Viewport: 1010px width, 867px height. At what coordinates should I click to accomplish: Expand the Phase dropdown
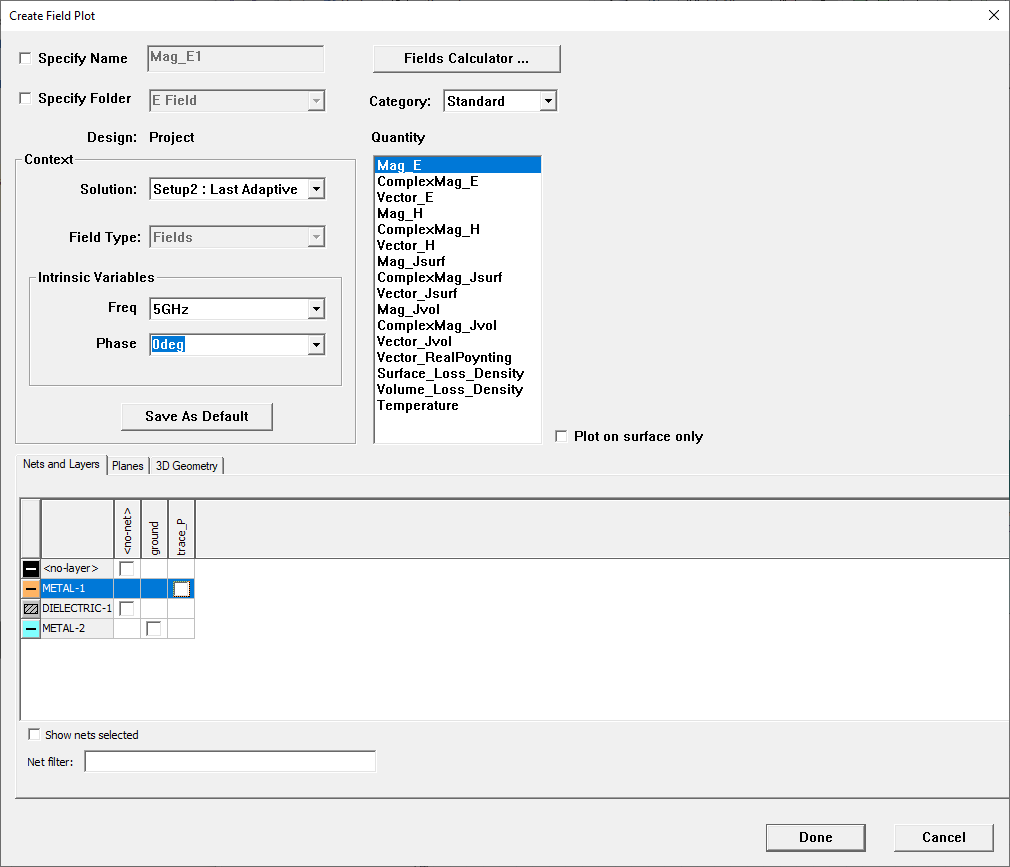(x=318, y=344)
